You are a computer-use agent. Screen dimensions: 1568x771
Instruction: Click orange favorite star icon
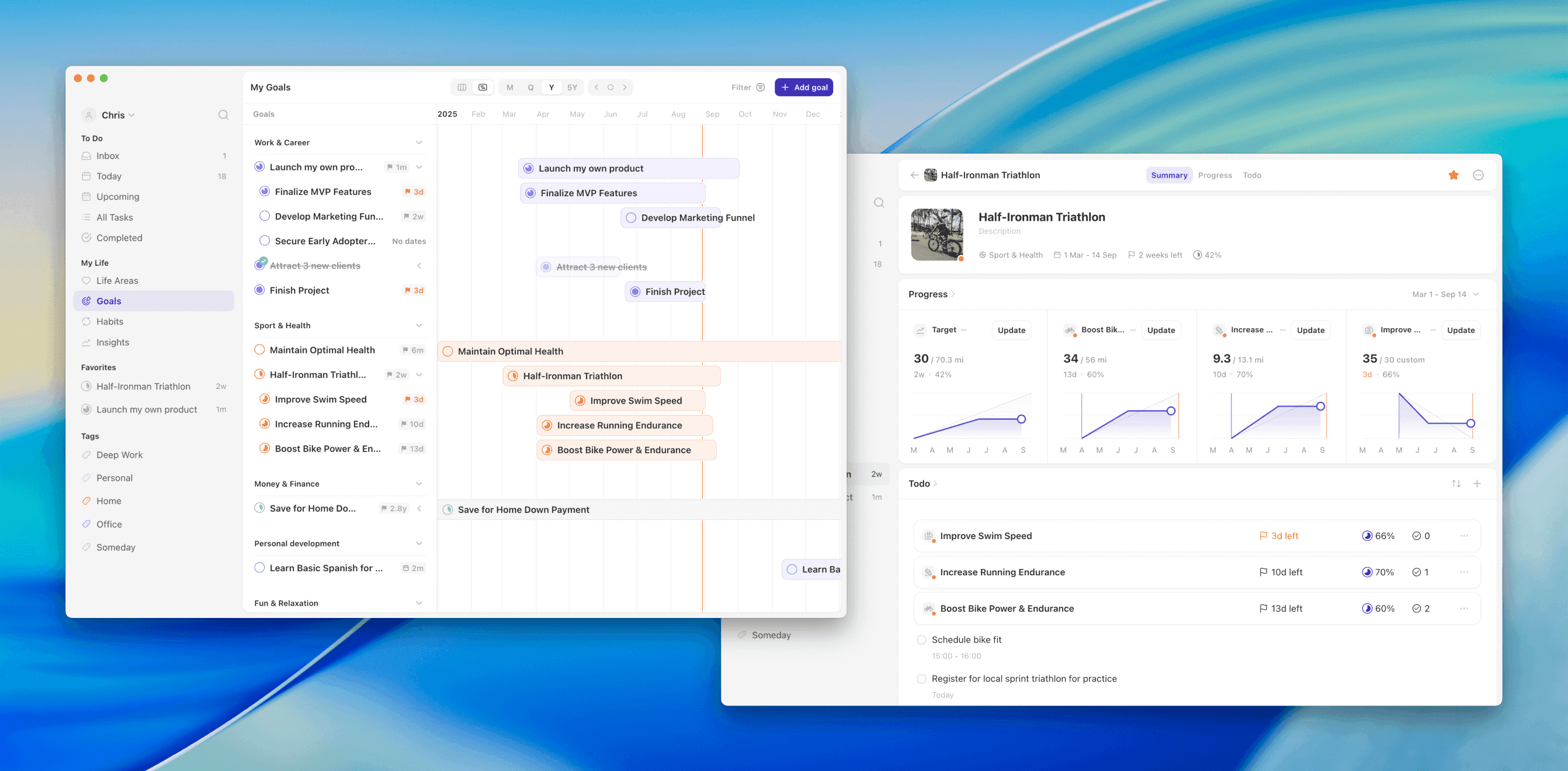pyautogui.click(x=1453, y=175)
